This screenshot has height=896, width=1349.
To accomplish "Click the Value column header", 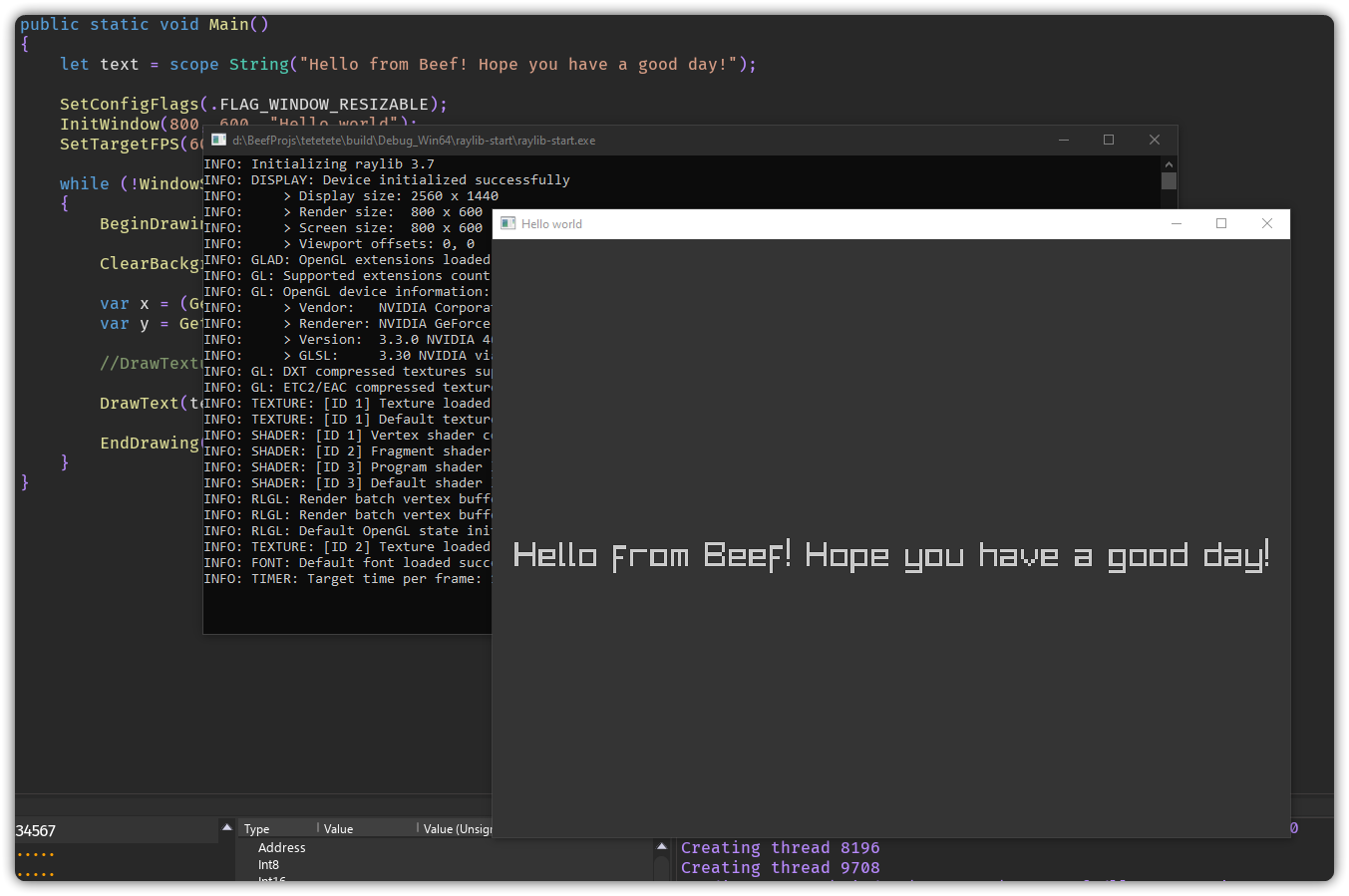I will tap(338, 829).
